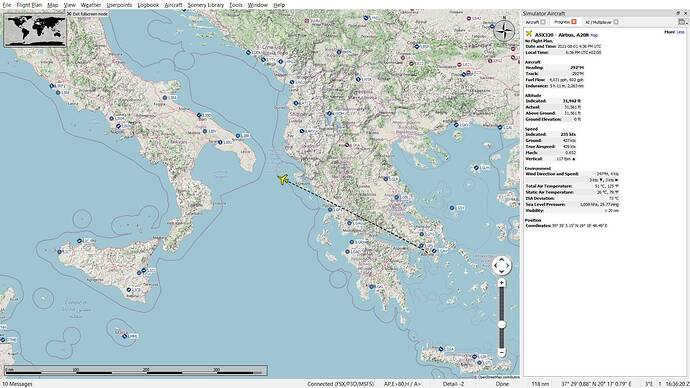Open the Flight Plan menu
Viewport: 690px width, 388px height.
pyautogui.click(x=29, y=5)
